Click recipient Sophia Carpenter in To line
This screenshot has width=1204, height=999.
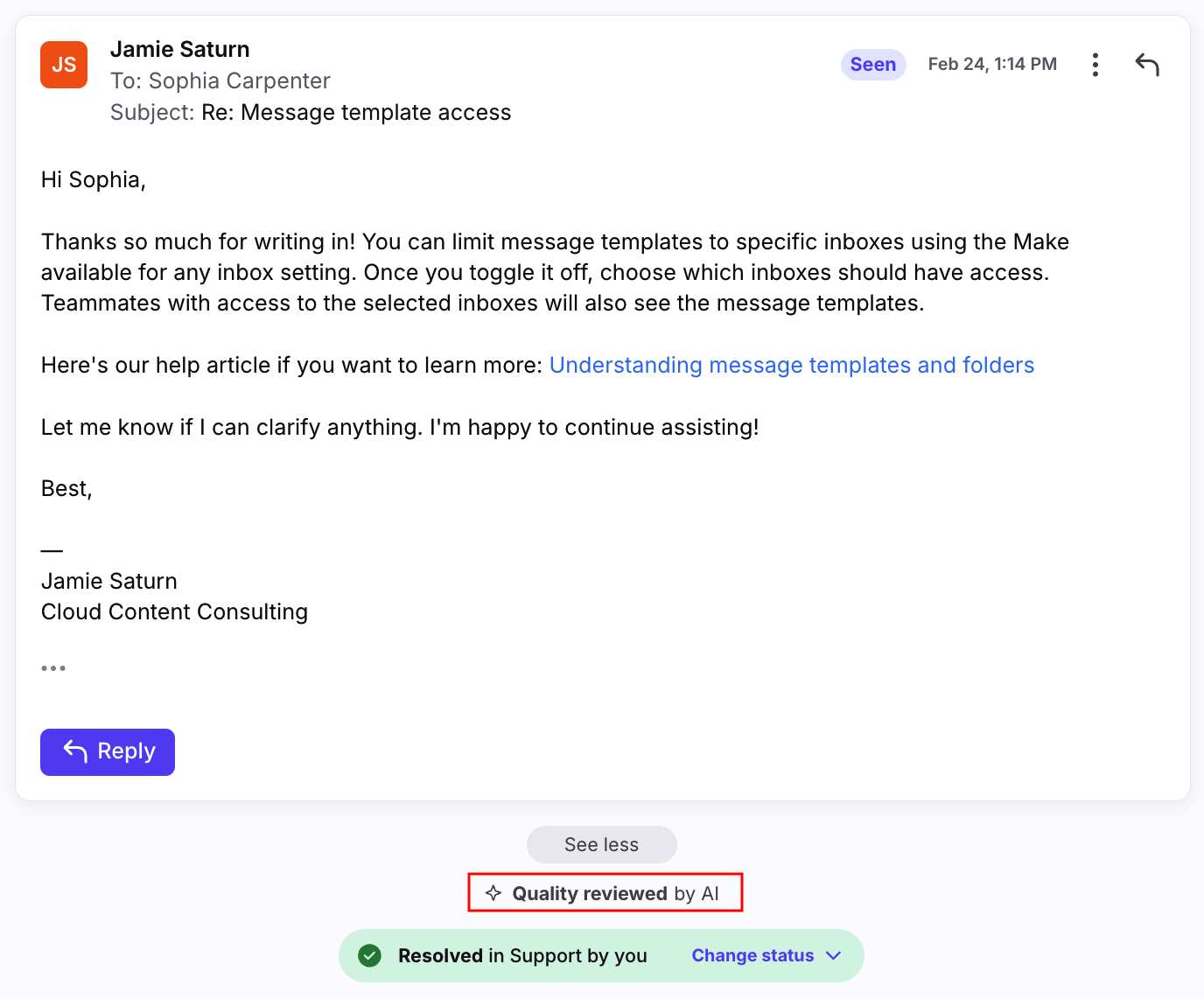point(239,80)
